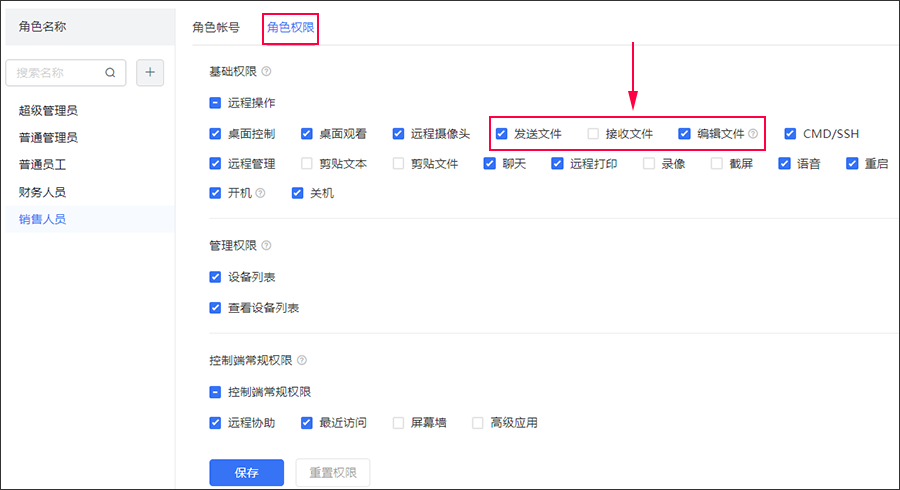Uncheck the 查看设备列表 checkbox

215,308
